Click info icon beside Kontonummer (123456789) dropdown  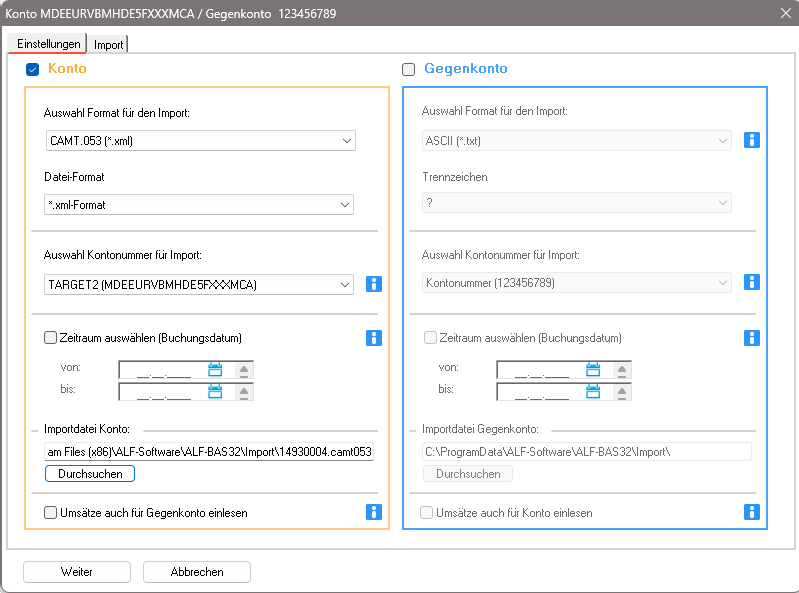click(752, 282)
